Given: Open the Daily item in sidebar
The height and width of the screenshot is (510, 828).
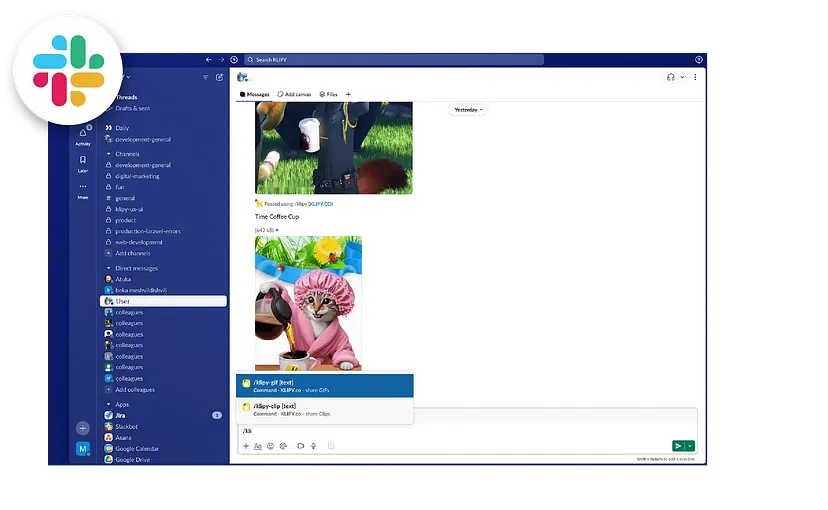Looking at the screenshot, I should coord(122,128).
